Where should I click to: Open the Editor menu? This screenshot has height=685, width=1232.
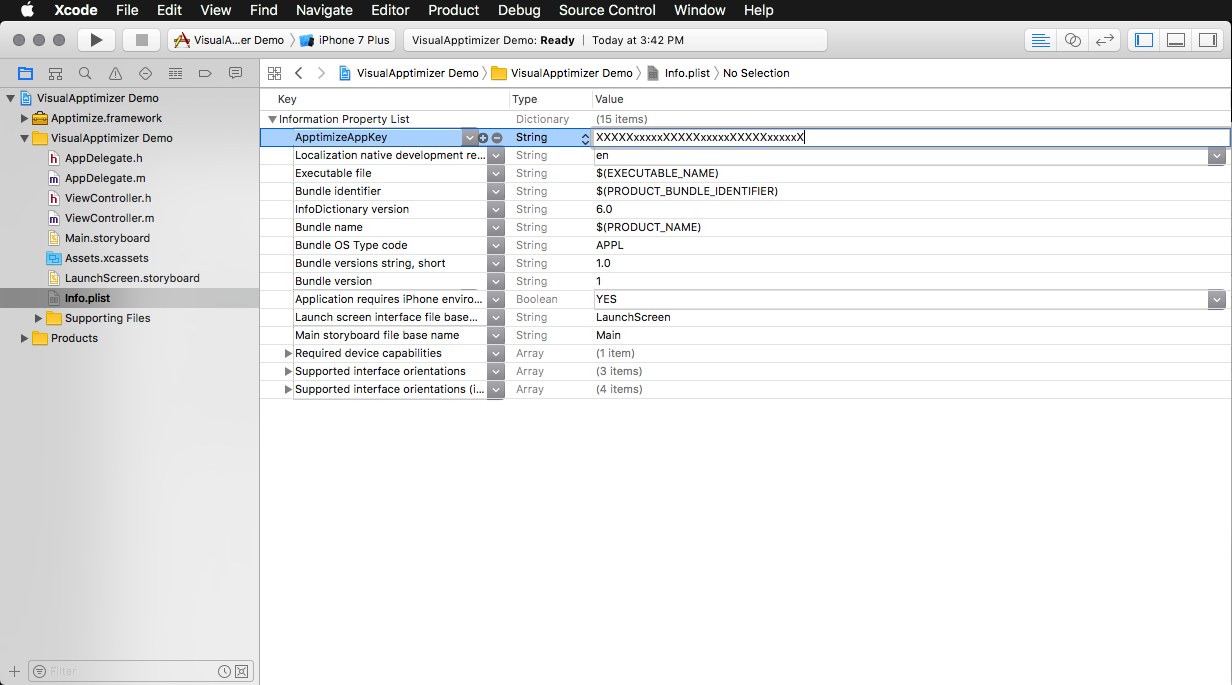390,10
